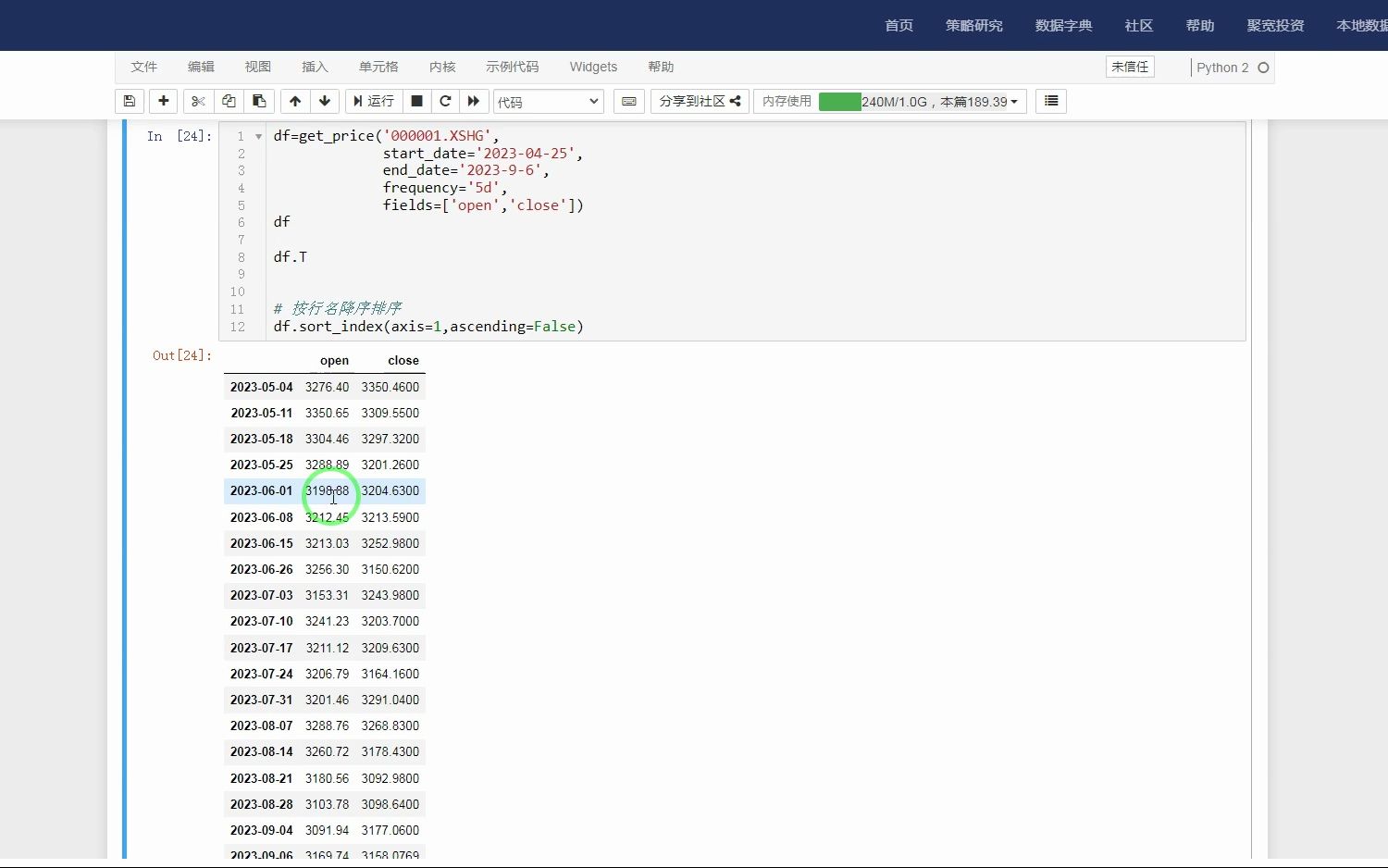Screen dimensions: 1388x868
Task: Open 社区 in top navigation
Action: click(1138, 25)
